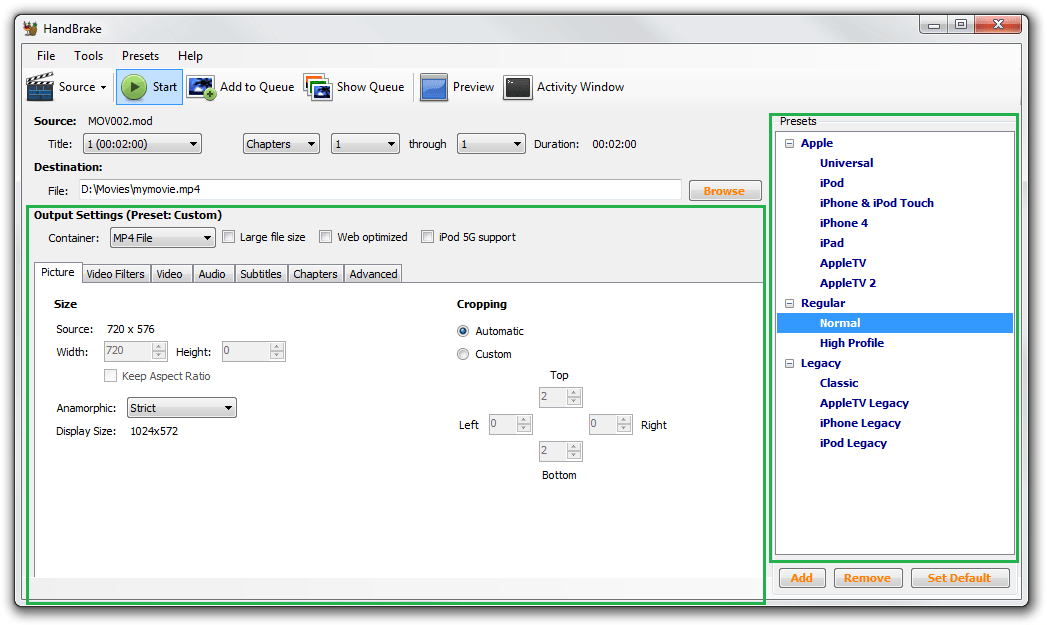Click Set Default for presets
The image size is (1047, 625).
(x=960, y=577)
